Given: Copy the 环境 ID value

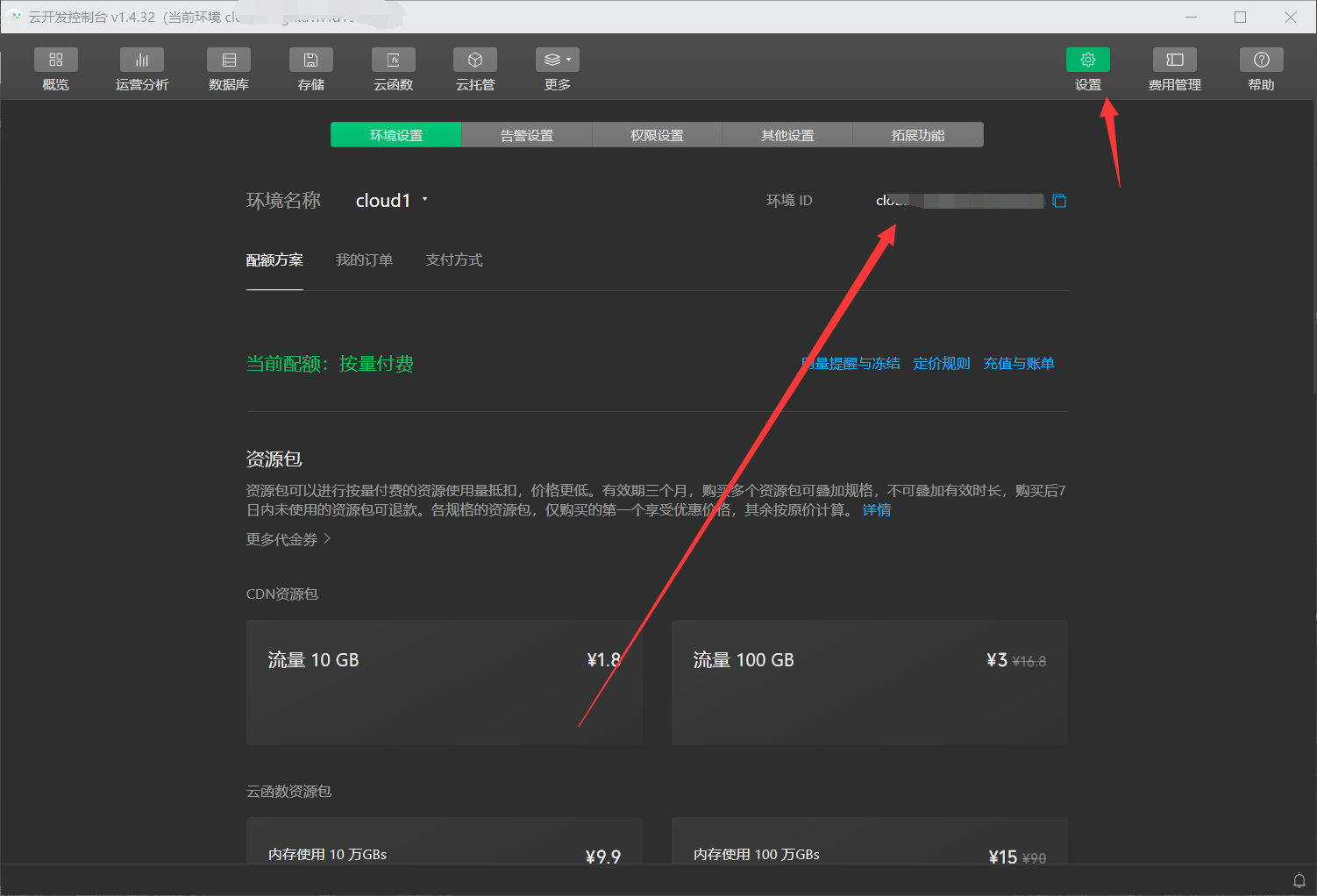Looking at the screenshot, I should [x=1059, y=200].
